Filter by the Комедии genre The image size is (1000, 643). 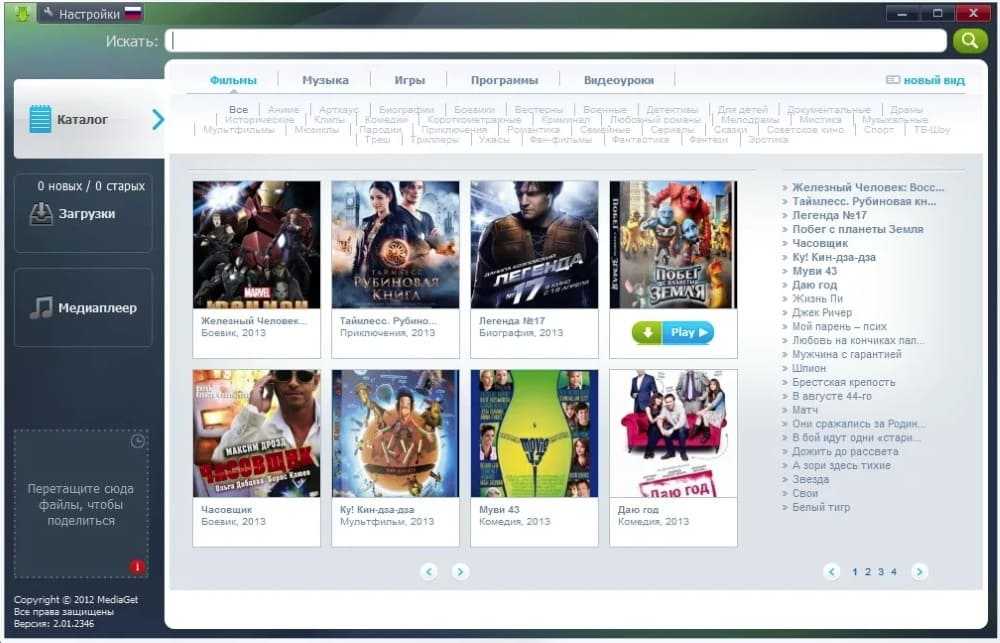(385, 120)
